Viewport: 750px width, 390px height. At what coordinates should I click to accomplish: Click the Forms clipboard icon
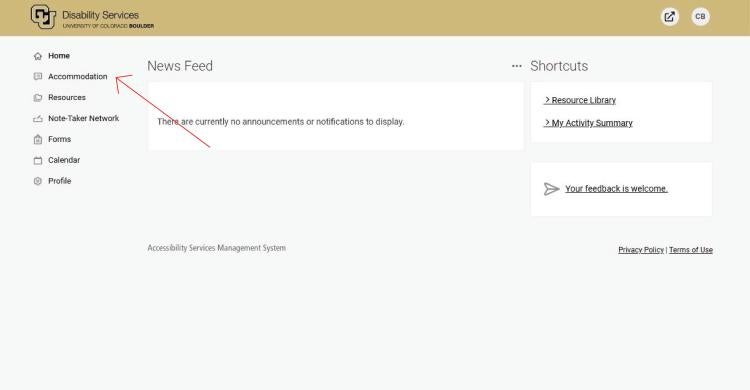(38, 139)
